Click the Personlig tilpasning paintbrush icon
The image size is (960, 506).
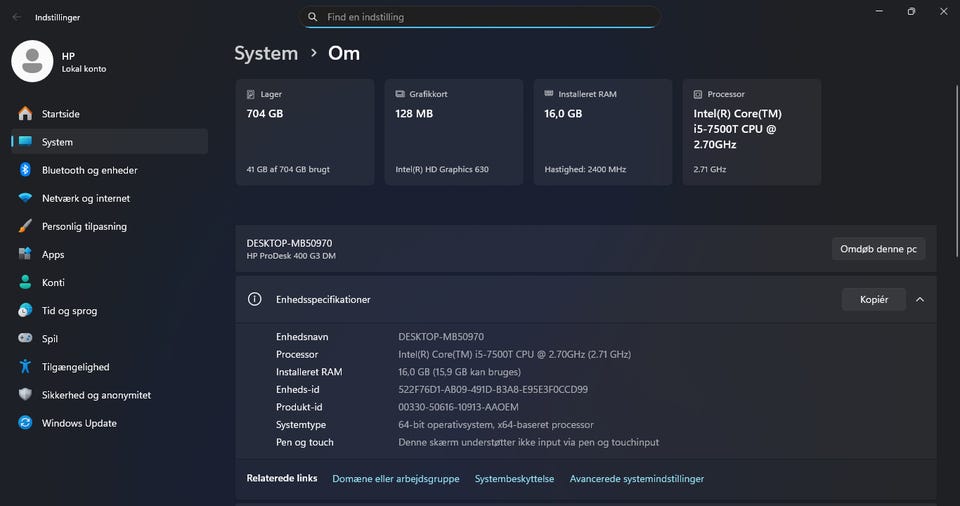point(25,226)
